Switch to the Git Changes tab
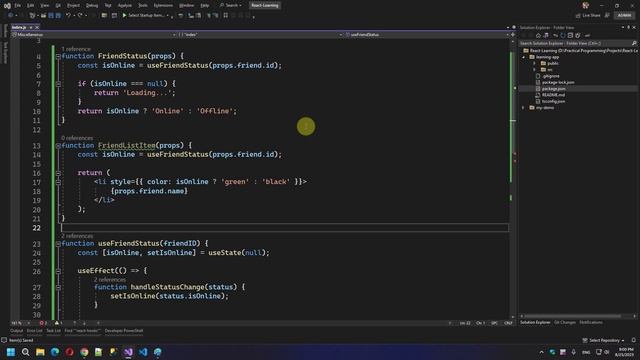 point(565,322)
